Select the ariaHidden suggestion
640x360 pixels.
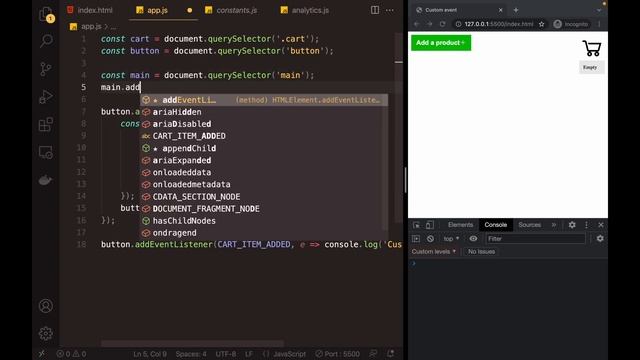click(x=264, y=112)
